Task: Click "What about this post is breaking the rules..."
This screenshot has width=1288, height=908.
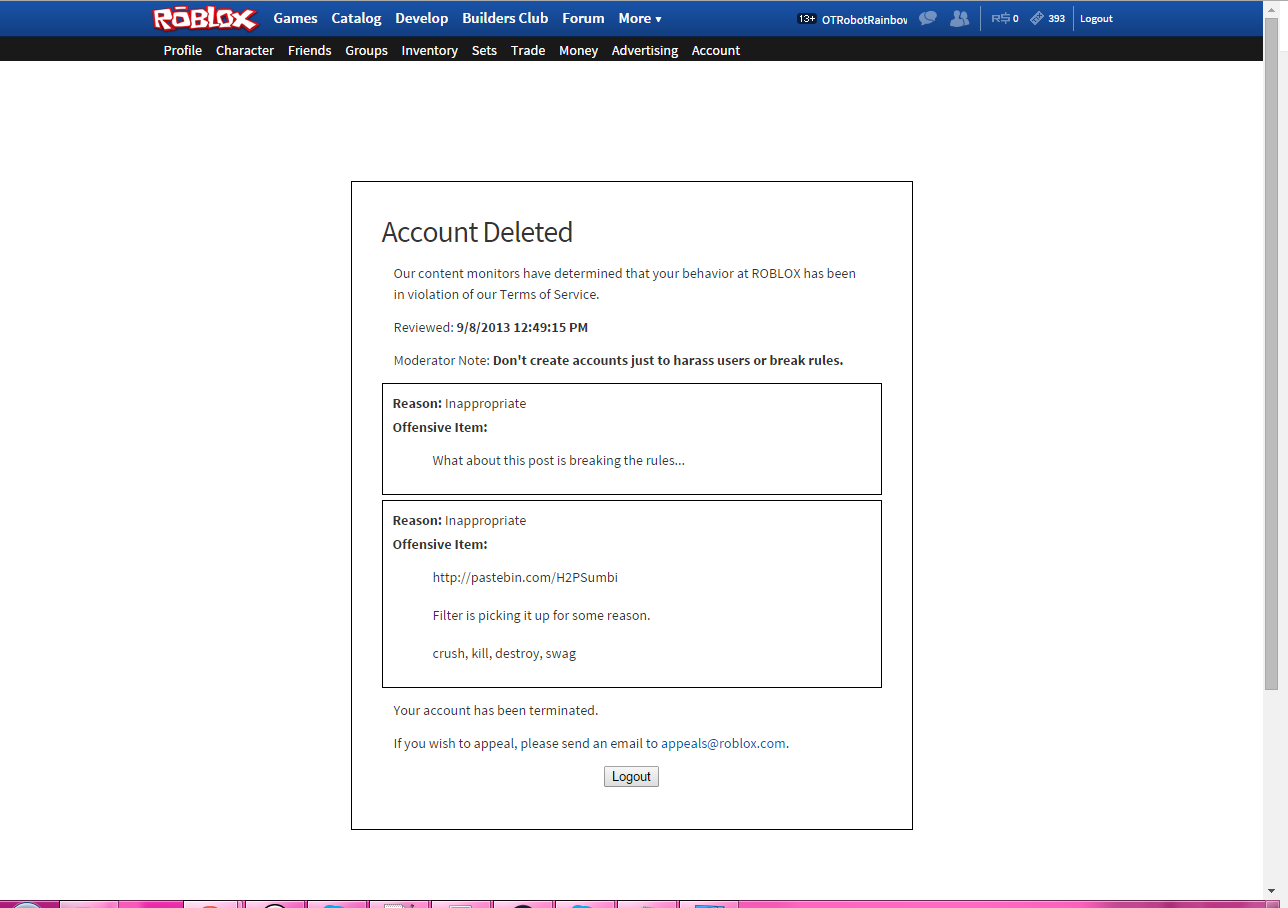Action: (x=559, y=460)
